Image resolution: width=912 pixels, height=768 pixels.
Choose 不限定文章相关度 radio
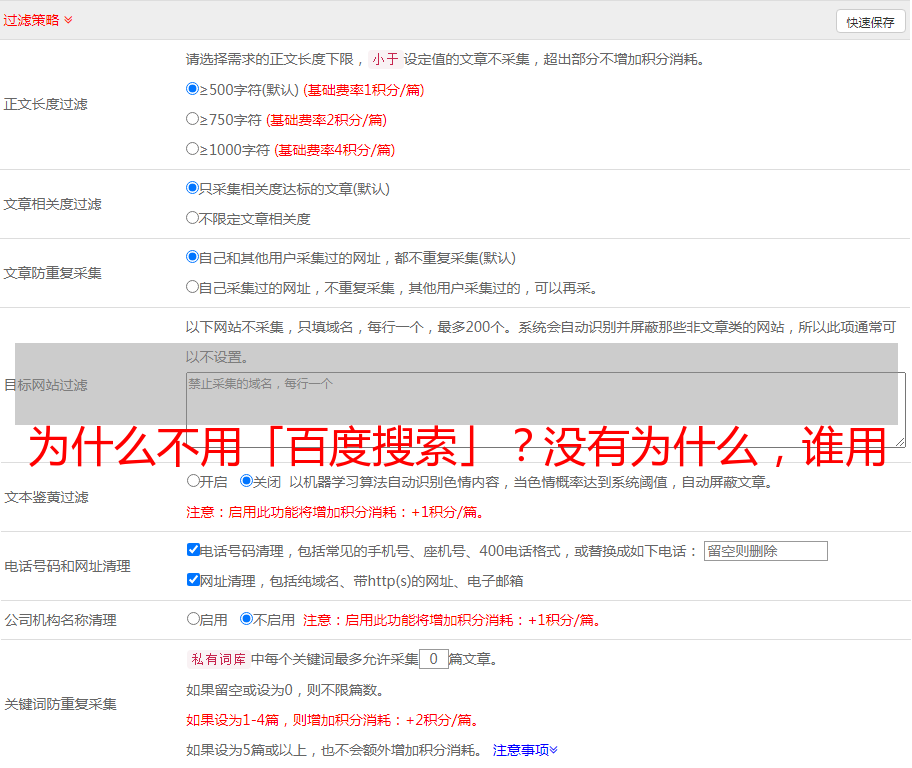pos(192,218)
